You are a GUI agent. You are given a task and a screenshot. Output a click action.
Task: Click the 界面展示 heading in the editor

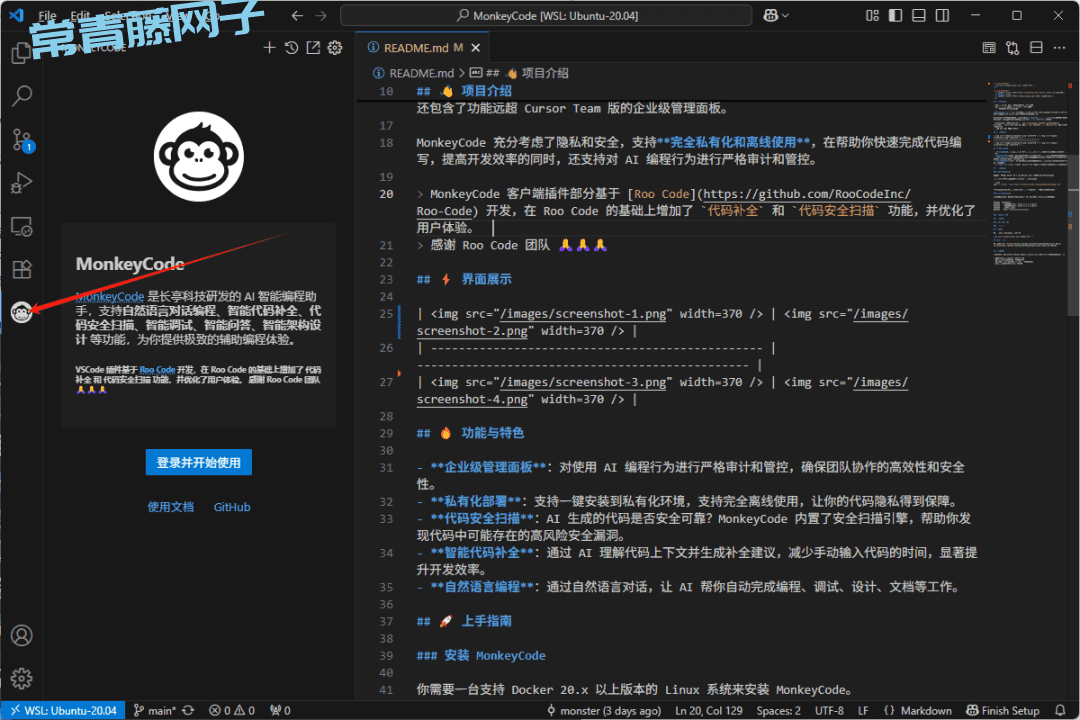click(x=486, y=279)
